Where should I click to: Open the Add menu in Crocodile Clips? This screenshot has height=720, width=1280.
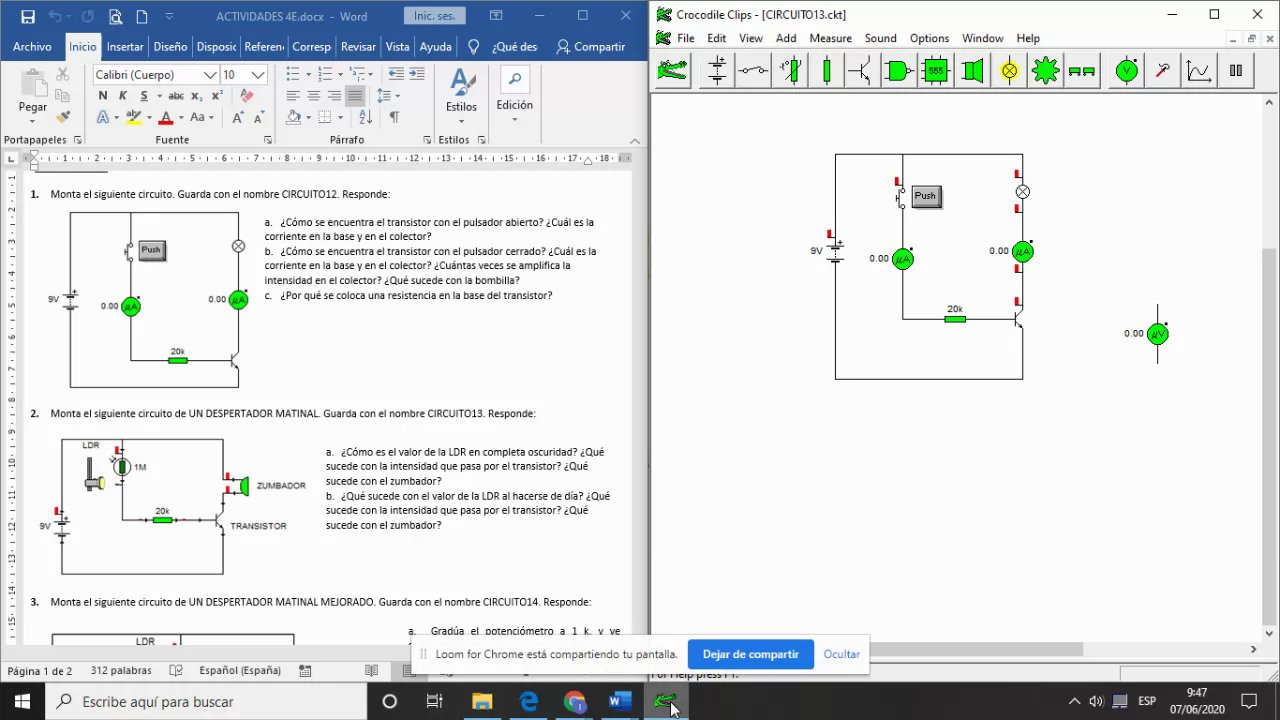[x=786, y=38]
